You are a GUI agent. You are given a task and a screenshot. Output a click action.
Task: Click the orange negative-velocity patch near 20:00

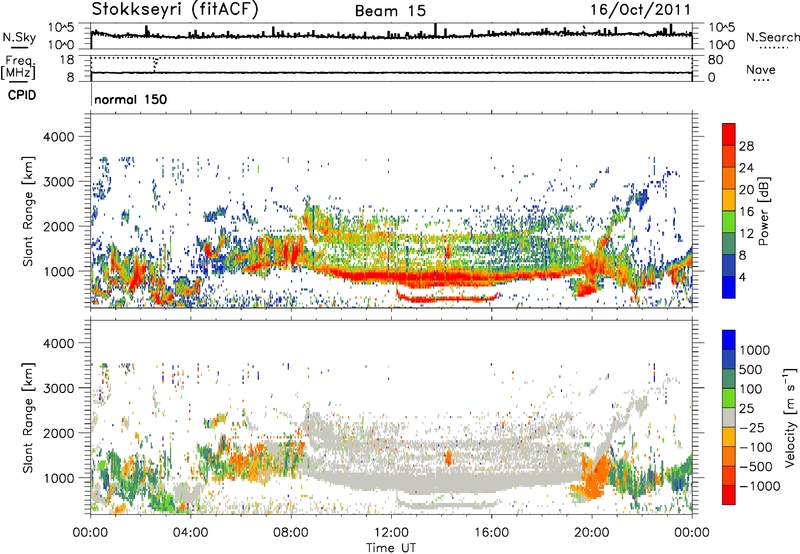tap(594, 477)
